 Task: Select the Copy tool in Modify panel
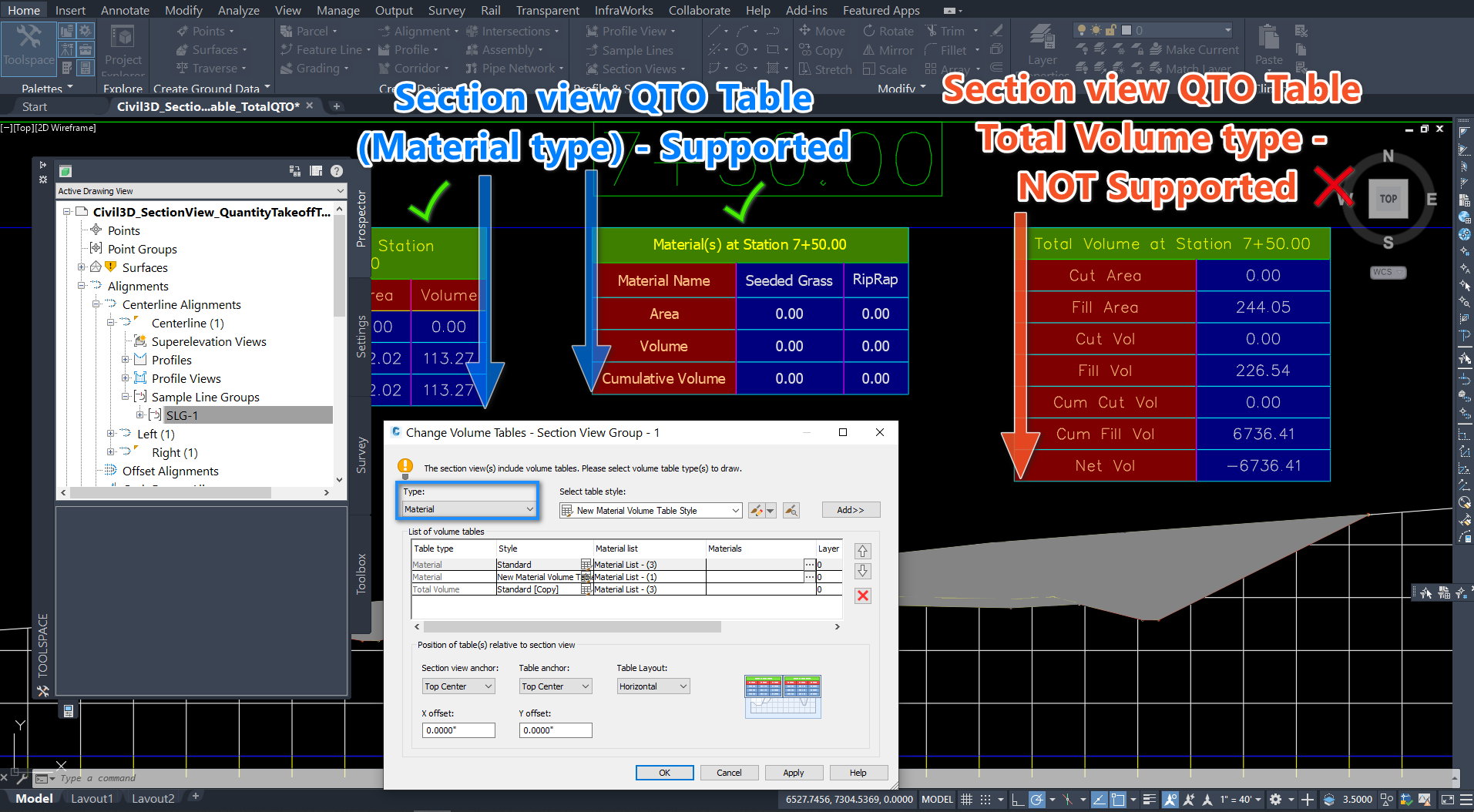click(821, 50)
